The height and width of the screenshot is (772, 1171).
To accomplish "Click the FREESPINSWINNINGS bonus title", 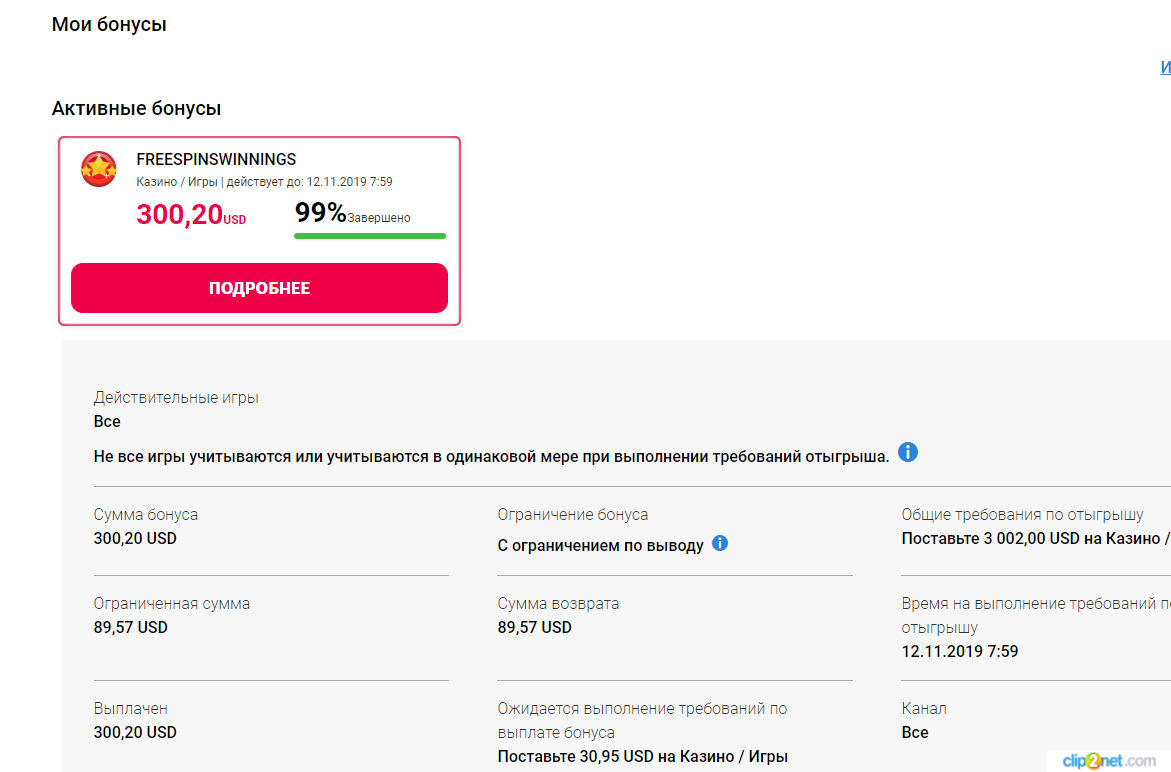I will [216, 159].
